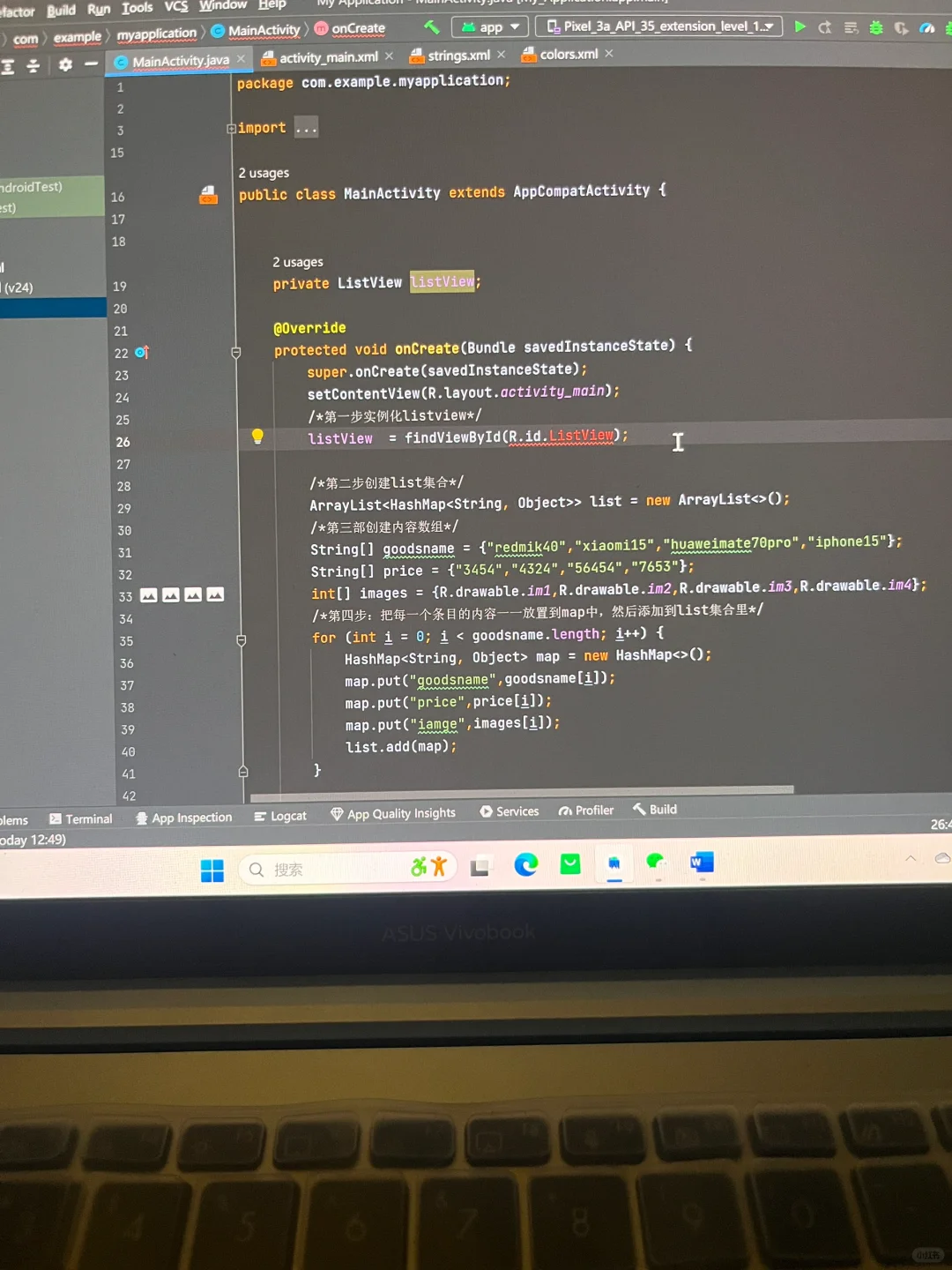952x1270 pixels.
Task: Click the example breadcrumb
Action: 77,37
